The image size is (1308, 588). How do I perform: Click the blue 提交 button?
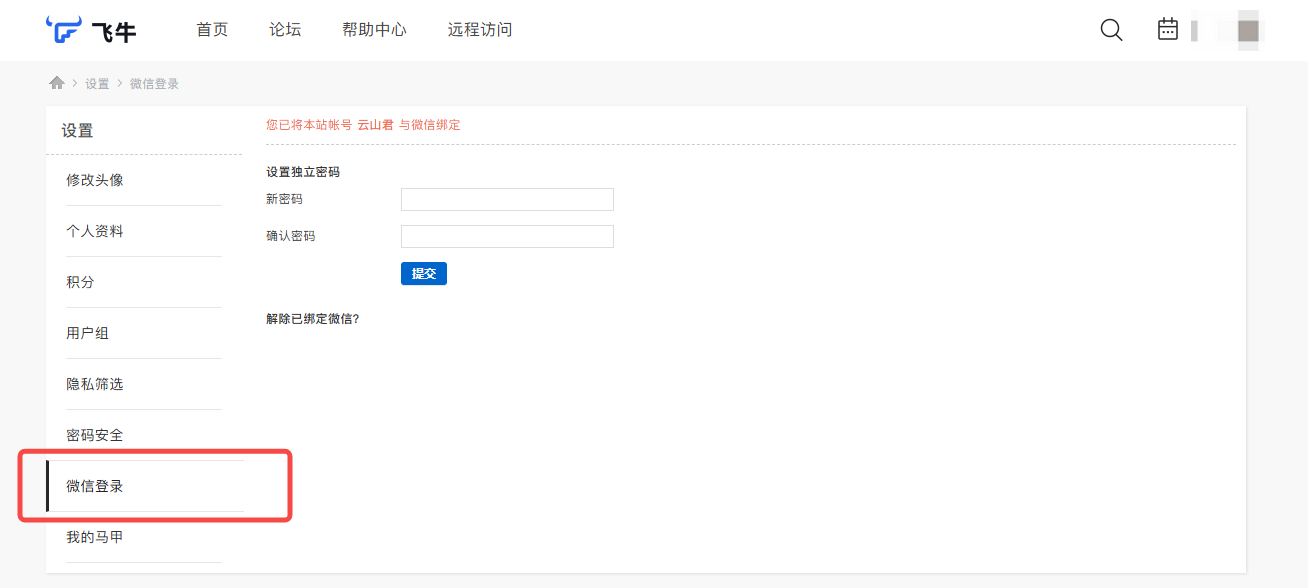(424, 273)
